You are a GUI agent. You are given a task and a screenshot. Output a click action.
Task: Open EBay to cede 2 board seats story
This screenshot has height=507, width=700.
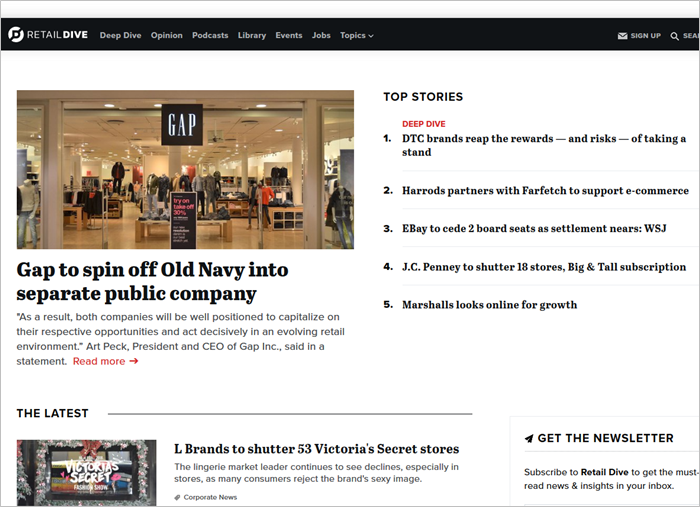[534, 229]
